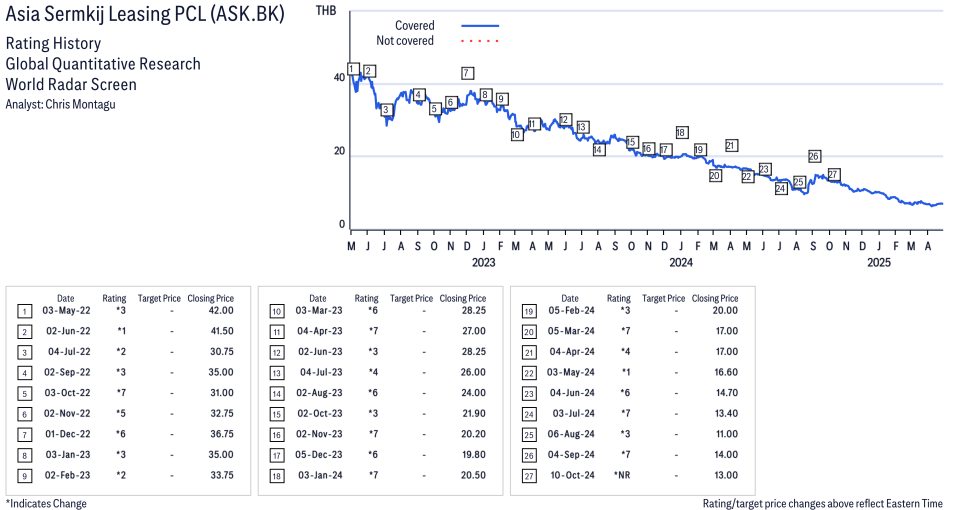The image size is (954, 510).
Task: Click the title Asia Sermkij Leasing PCL (ASK.BK)
Action: click(145, 14)
